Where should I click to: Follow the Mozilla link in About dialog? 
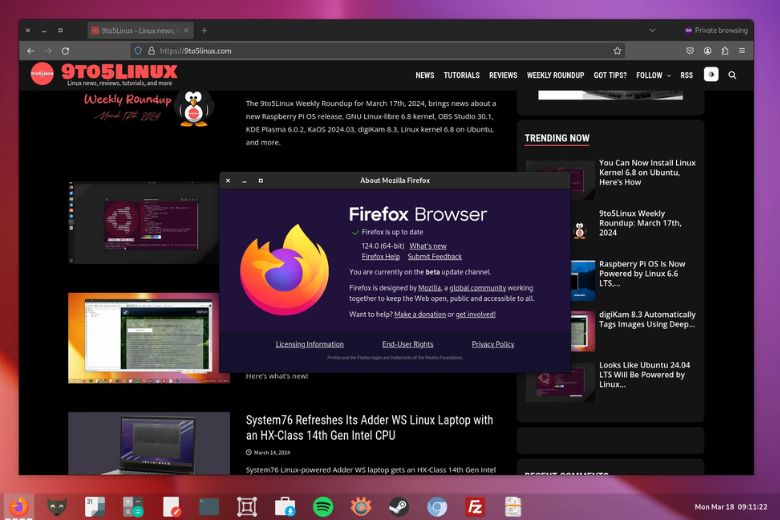click(x=429, y=288)
